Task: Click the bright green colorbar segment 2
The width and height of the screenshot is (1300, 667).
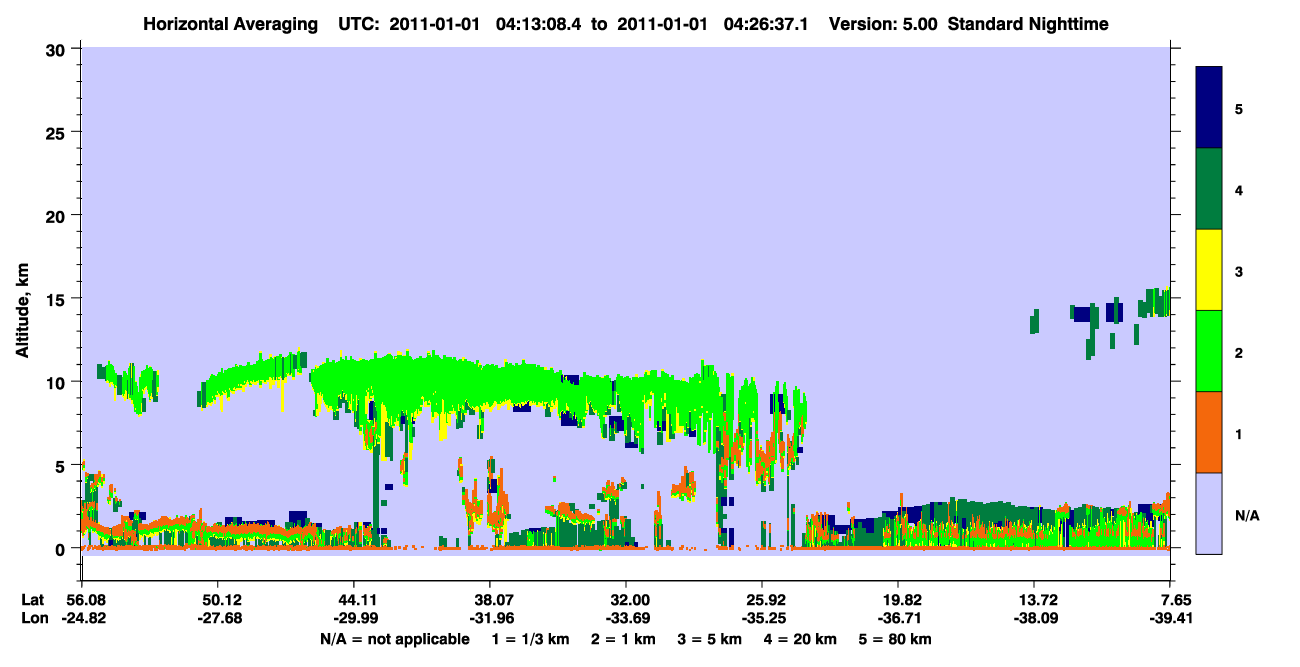Action: [x=1209, y=351]
